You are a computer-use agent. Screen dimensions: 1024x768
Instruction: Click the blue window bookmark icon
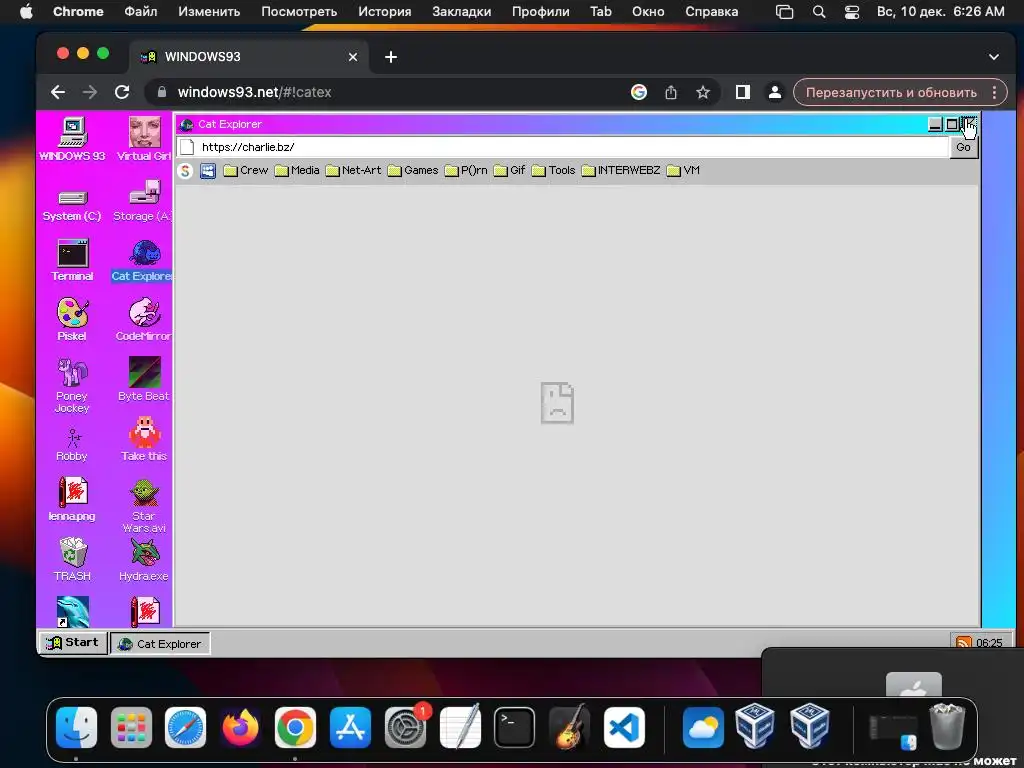pos(208,171)
